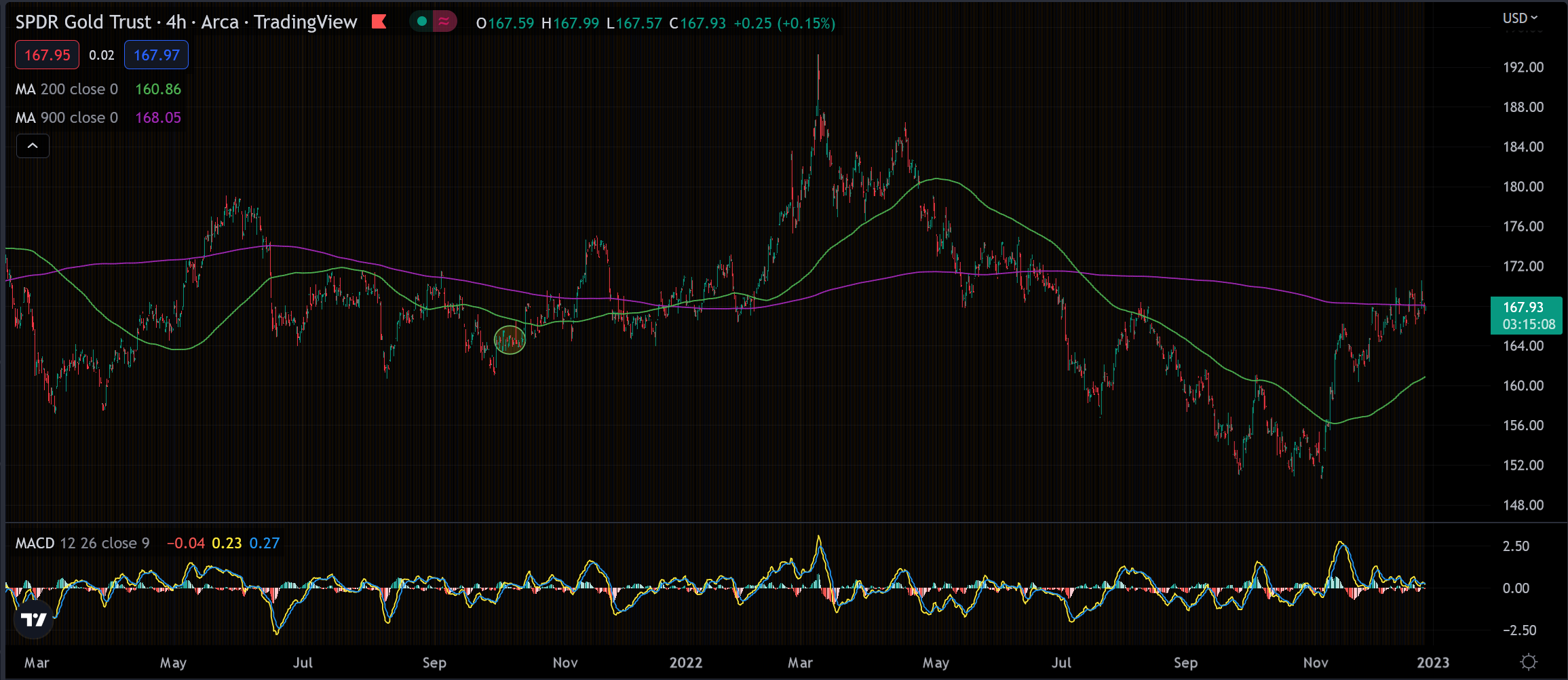Click the -2.50 MACD axis label
The image size is (1568, 680).
coord(1519,630)
